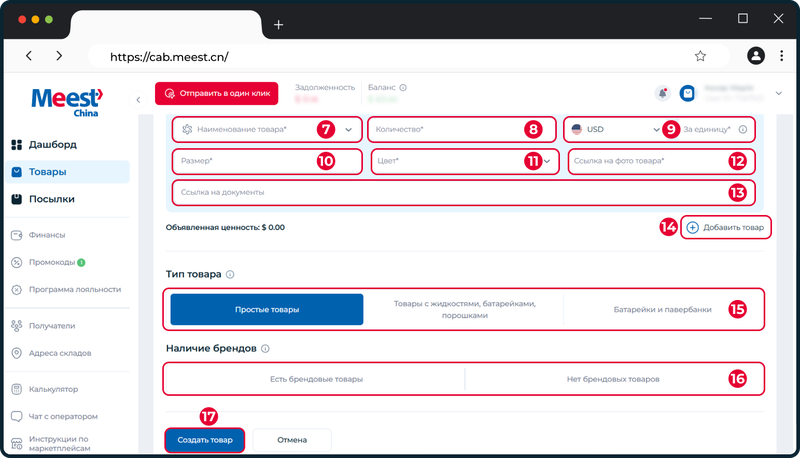The image size is (800, 458).
Task: Click the Объявленная ценность: $ 0.00 text
Action: [225, 227]
